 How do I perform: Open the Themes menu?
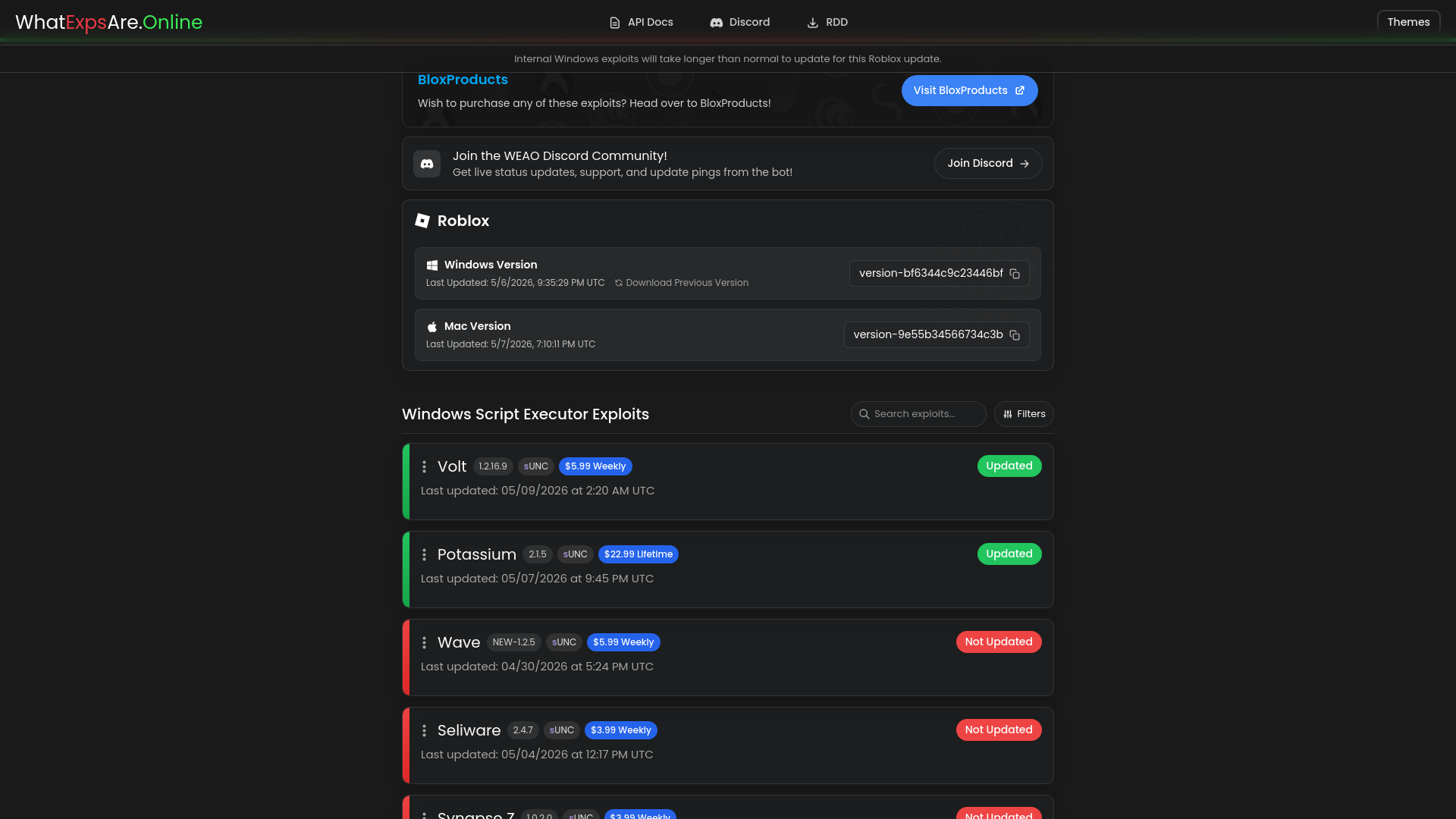[x=1408, y=22]
